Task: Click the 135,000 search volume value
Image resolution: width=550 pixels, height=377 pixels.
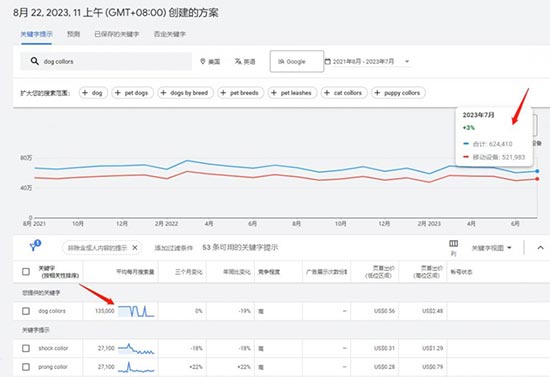Action: (x=105, y=311)
